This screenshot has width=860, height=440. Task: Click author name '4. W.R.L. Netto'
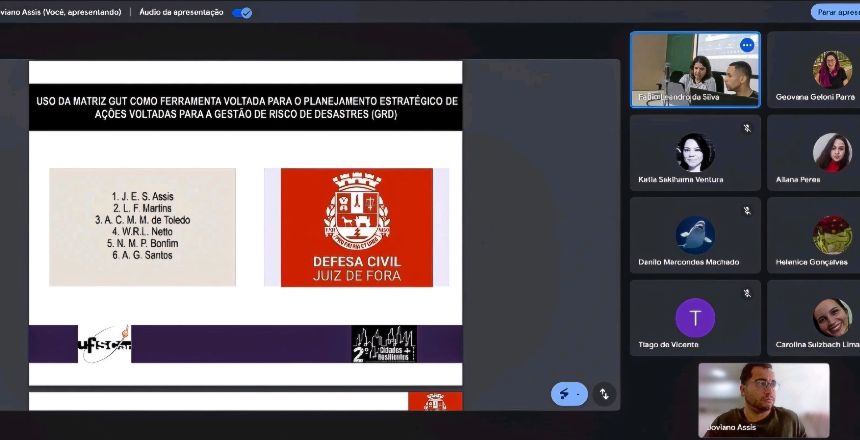click(x=143, y=232)
